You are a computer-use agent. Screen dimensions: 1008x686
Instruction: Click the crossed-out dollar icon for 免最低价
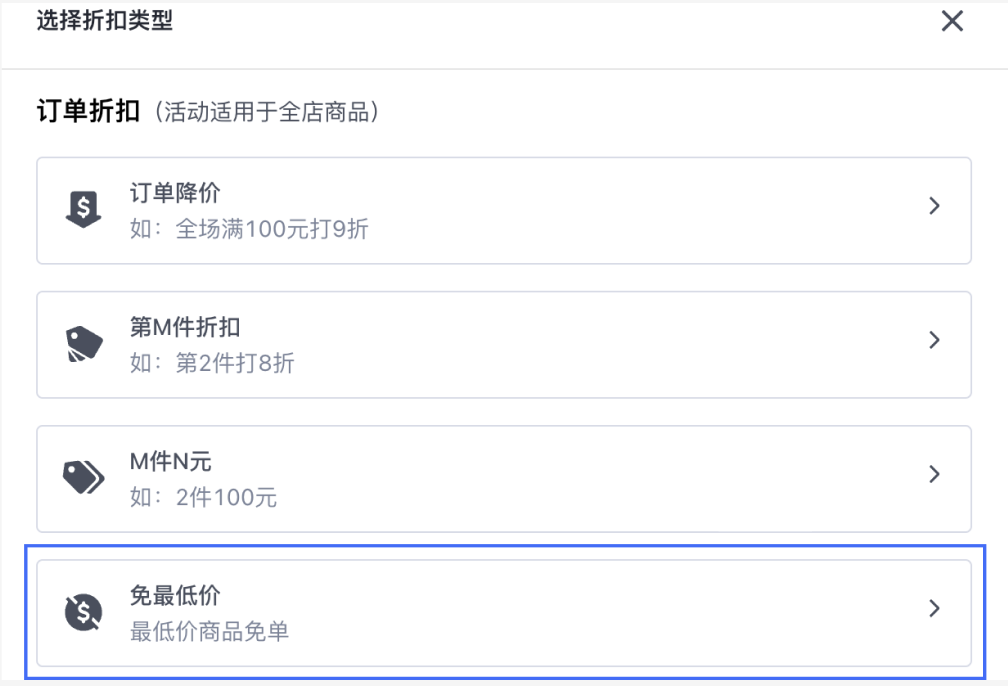point(84,611)
